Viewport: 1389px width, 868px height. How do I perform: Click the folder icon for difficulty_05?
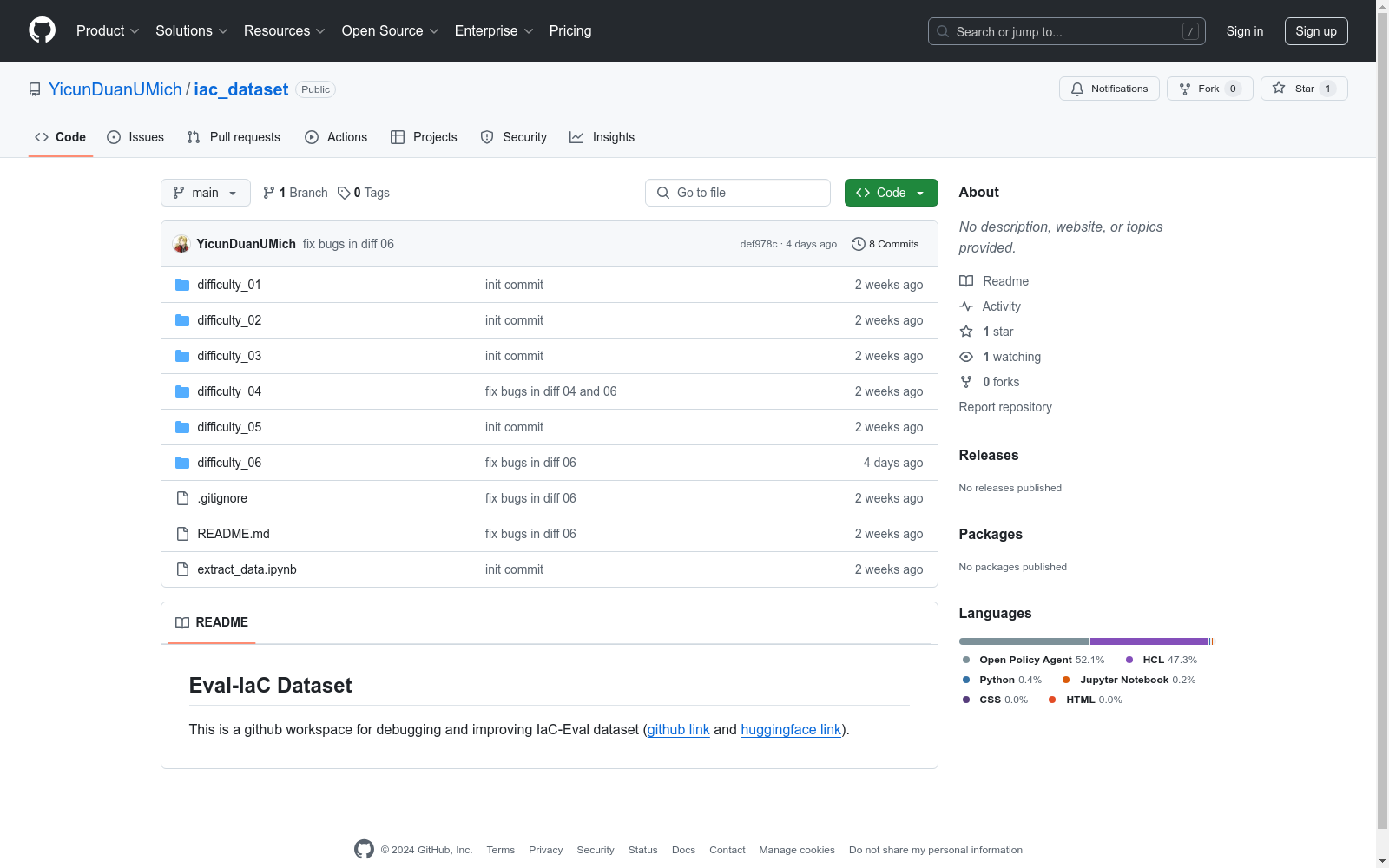(182, 427)
